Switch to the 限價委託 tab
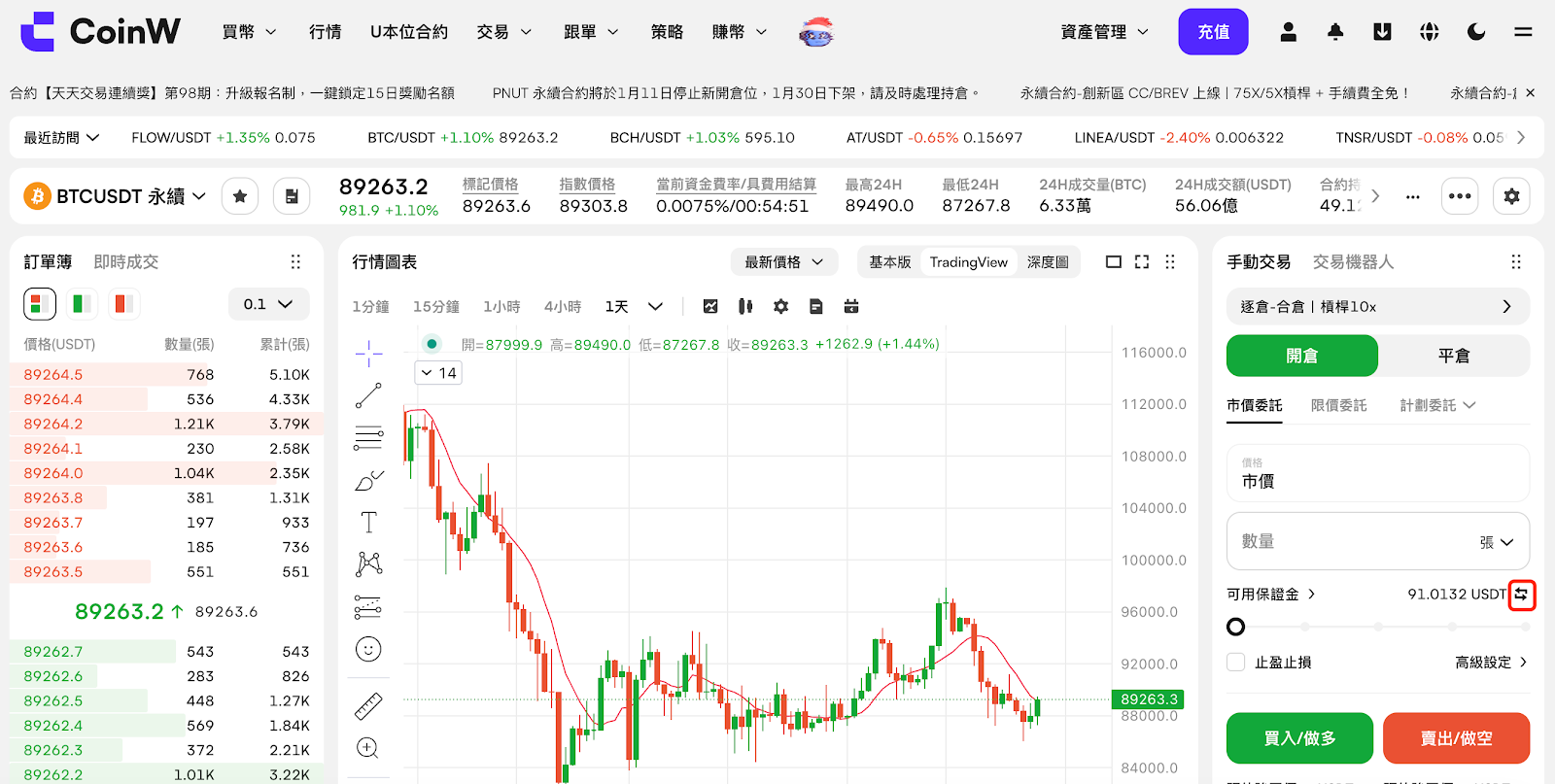This screenshot has width=1555, height=784. (x=1338, y=405)
